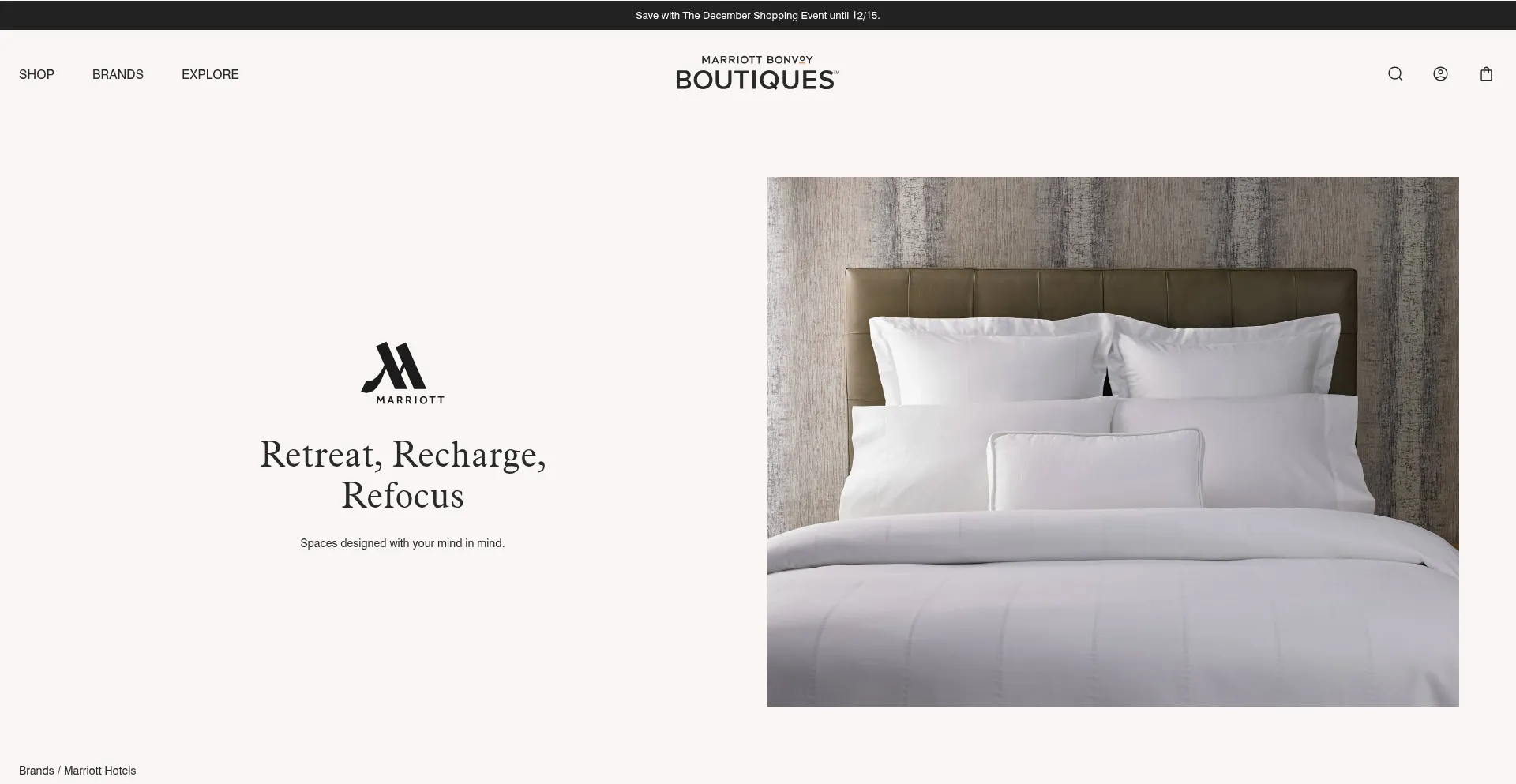Click the small rectangular lumbar pillow
The width and height of the screenshot is (1516, 784).
1096,469
